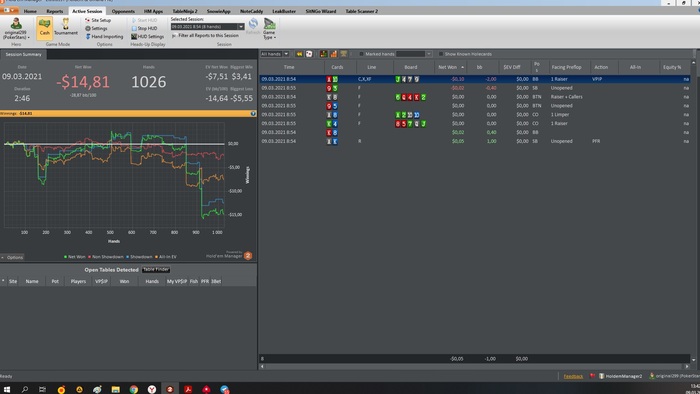Open the application menu orange button
700x394 pixels.
tap(9, 10)
